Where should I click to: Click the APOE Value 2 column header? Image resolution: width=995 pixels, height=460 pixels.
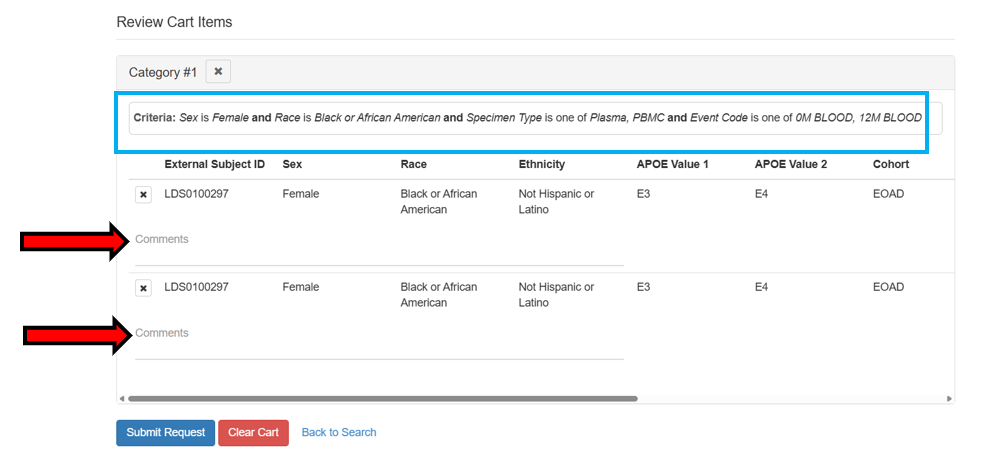(790, 164)
